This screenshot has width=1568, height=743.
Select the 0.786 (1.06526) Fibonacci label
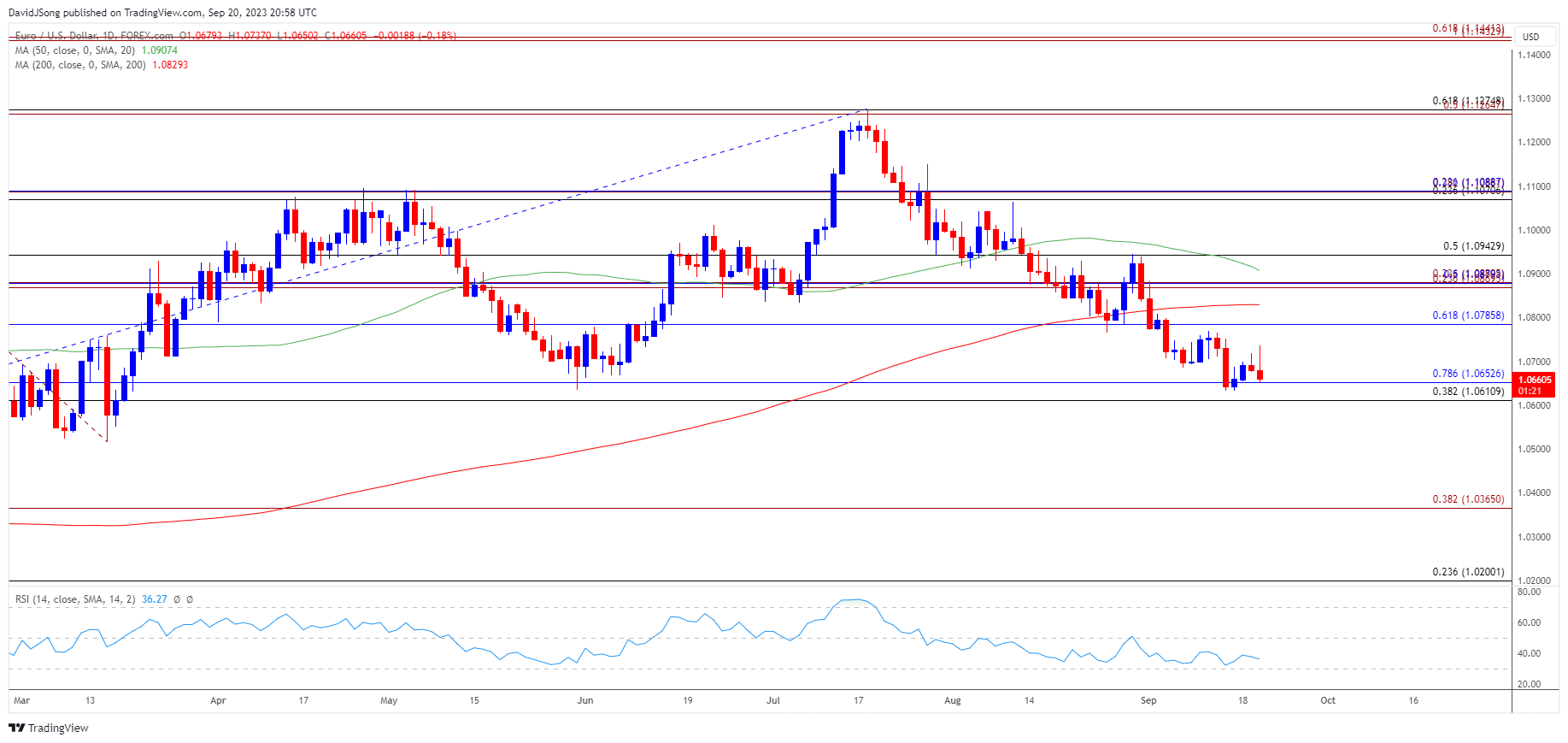[x=1468, y=374]
